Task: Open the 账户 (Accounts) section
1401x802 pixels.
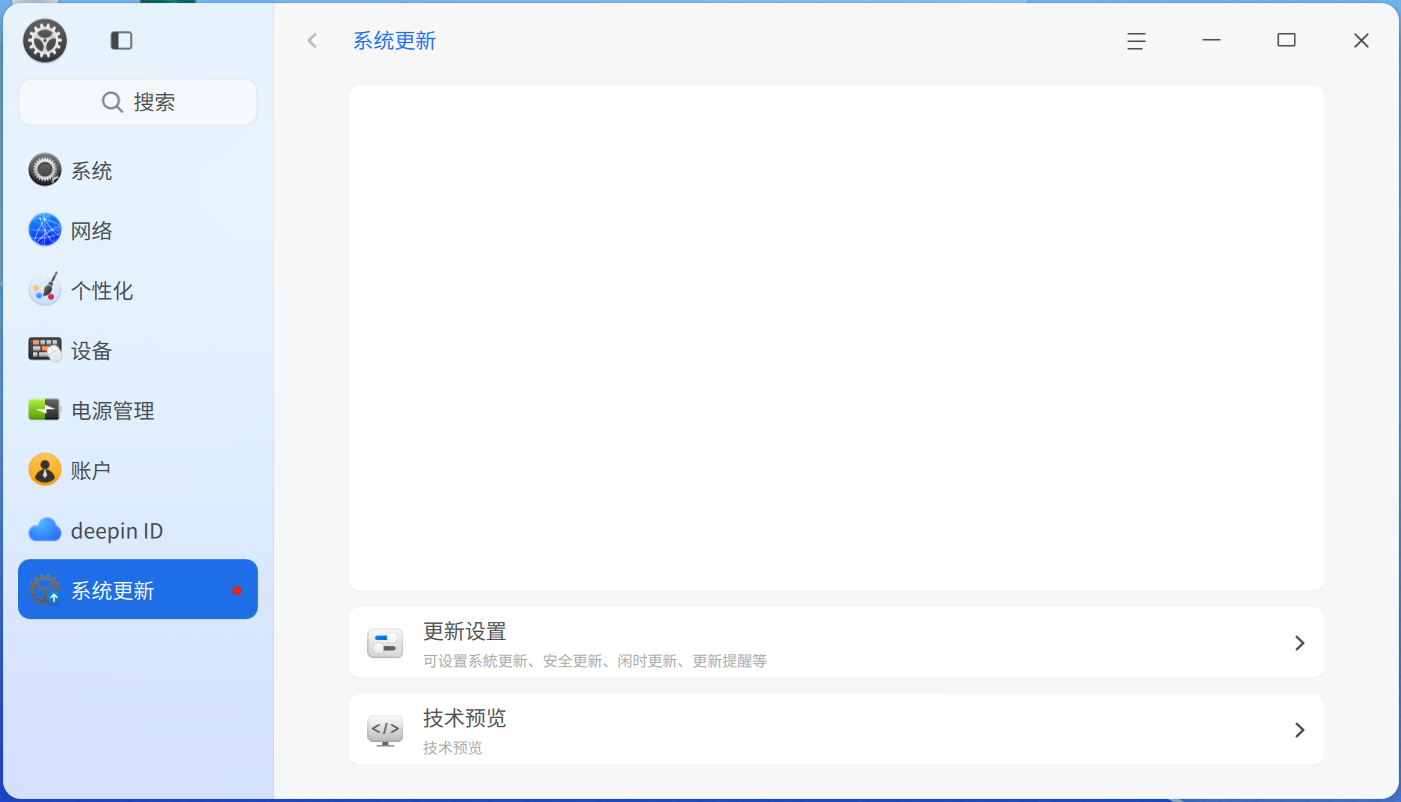Action: (x=44, y=469)
